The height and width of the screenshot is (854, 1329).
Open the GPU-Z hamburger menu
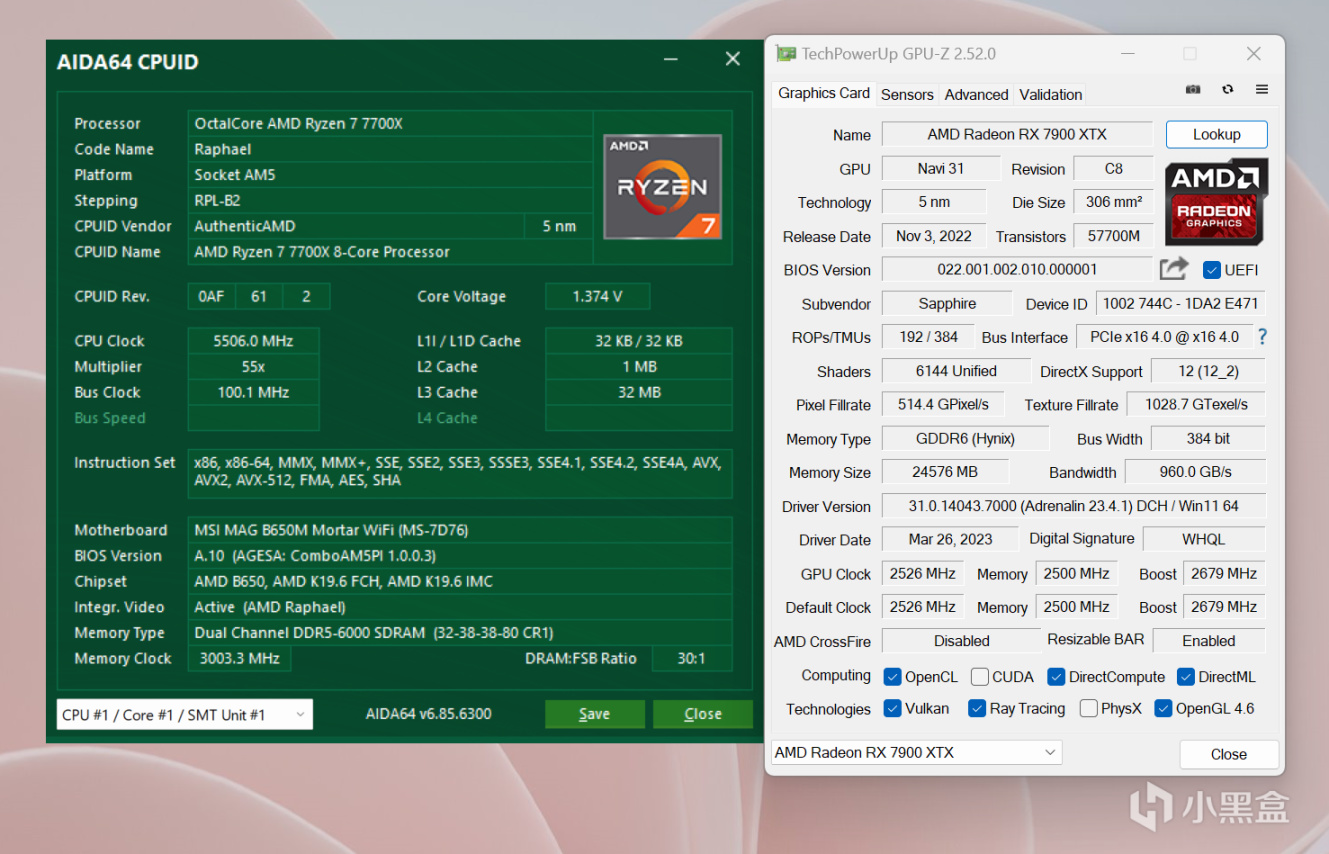click(x=1262, y=90)
